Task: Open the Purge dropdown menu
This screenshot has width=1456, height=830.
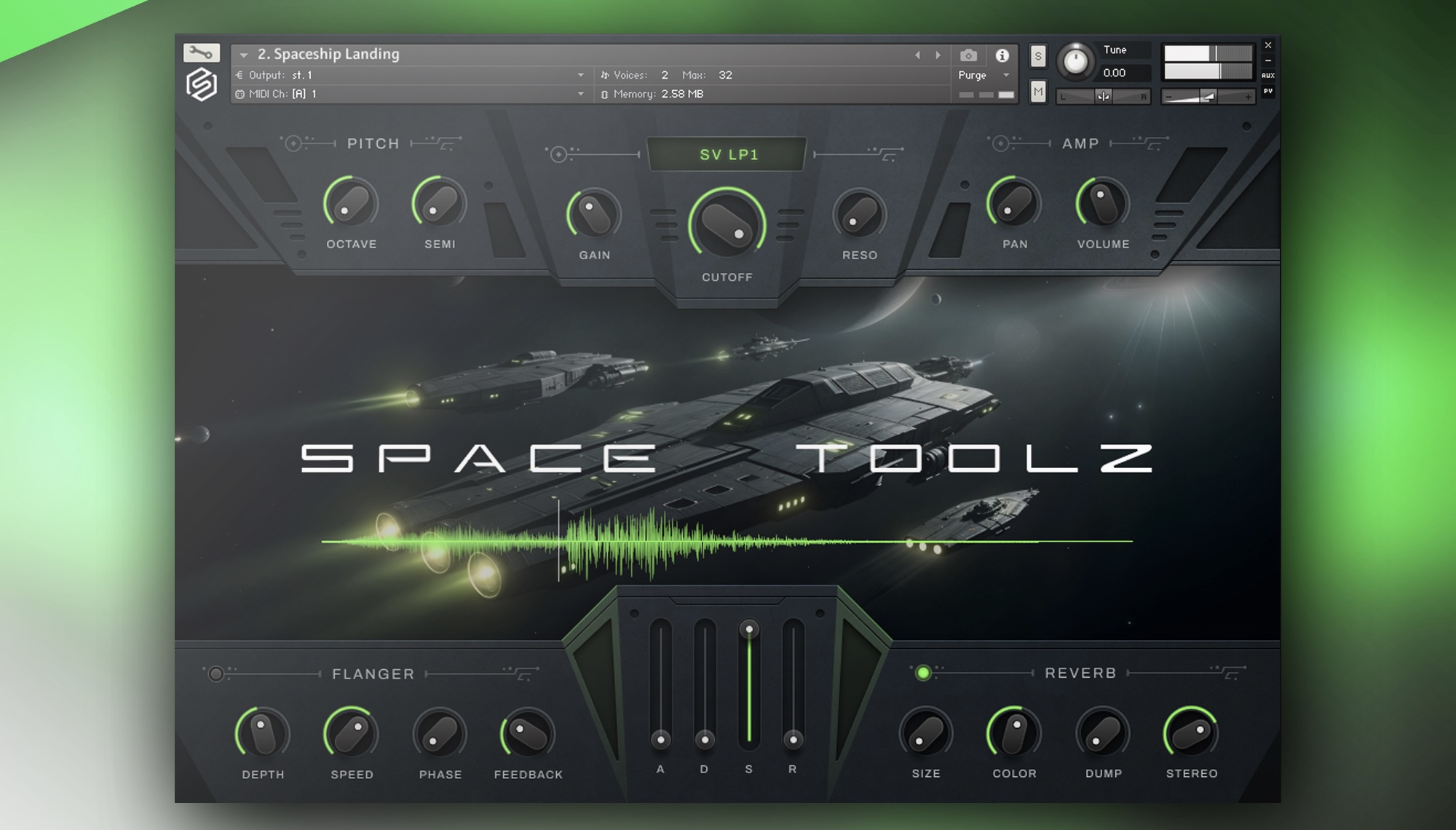Action: (x=984, y=75)
